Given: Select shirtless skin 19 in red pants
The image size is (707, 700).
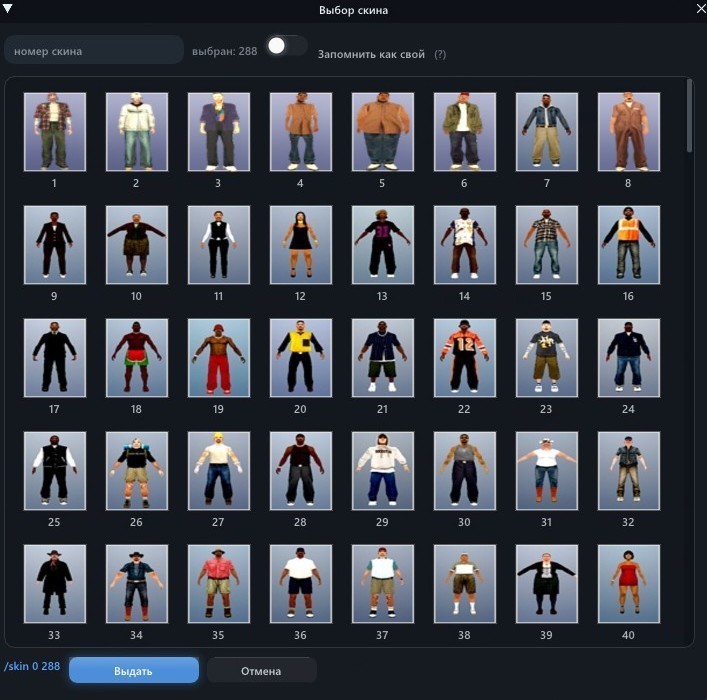Looking at the screenshot, I should click(219, 358).
